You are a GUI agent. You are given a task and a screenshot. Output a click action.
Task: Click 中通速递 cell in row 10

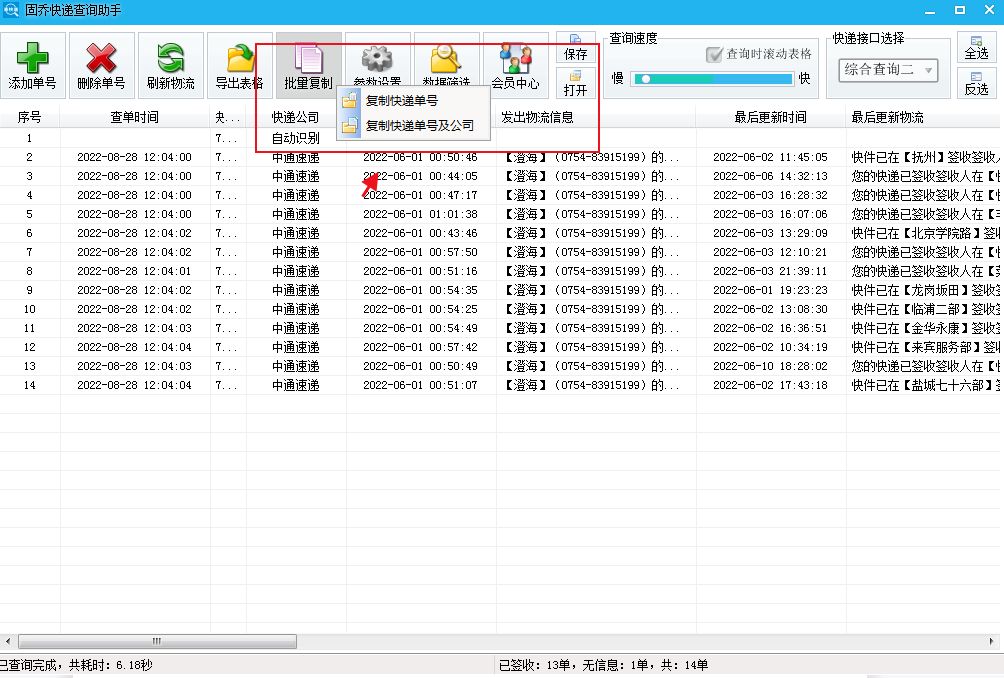(295, 309)
